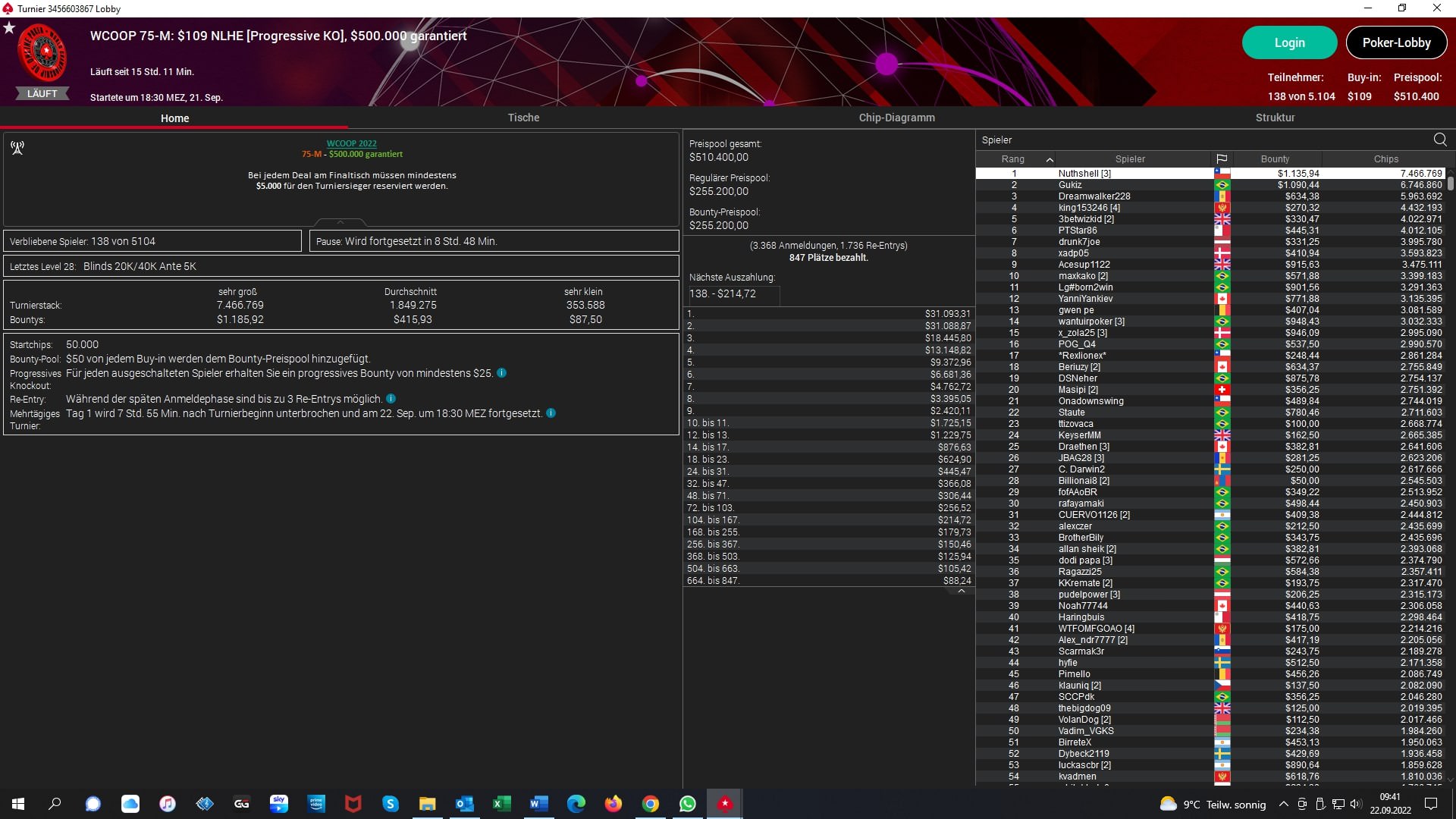1456x819 pixels.
Task: Select player row PTStar86
Action: pos(1210,231)
